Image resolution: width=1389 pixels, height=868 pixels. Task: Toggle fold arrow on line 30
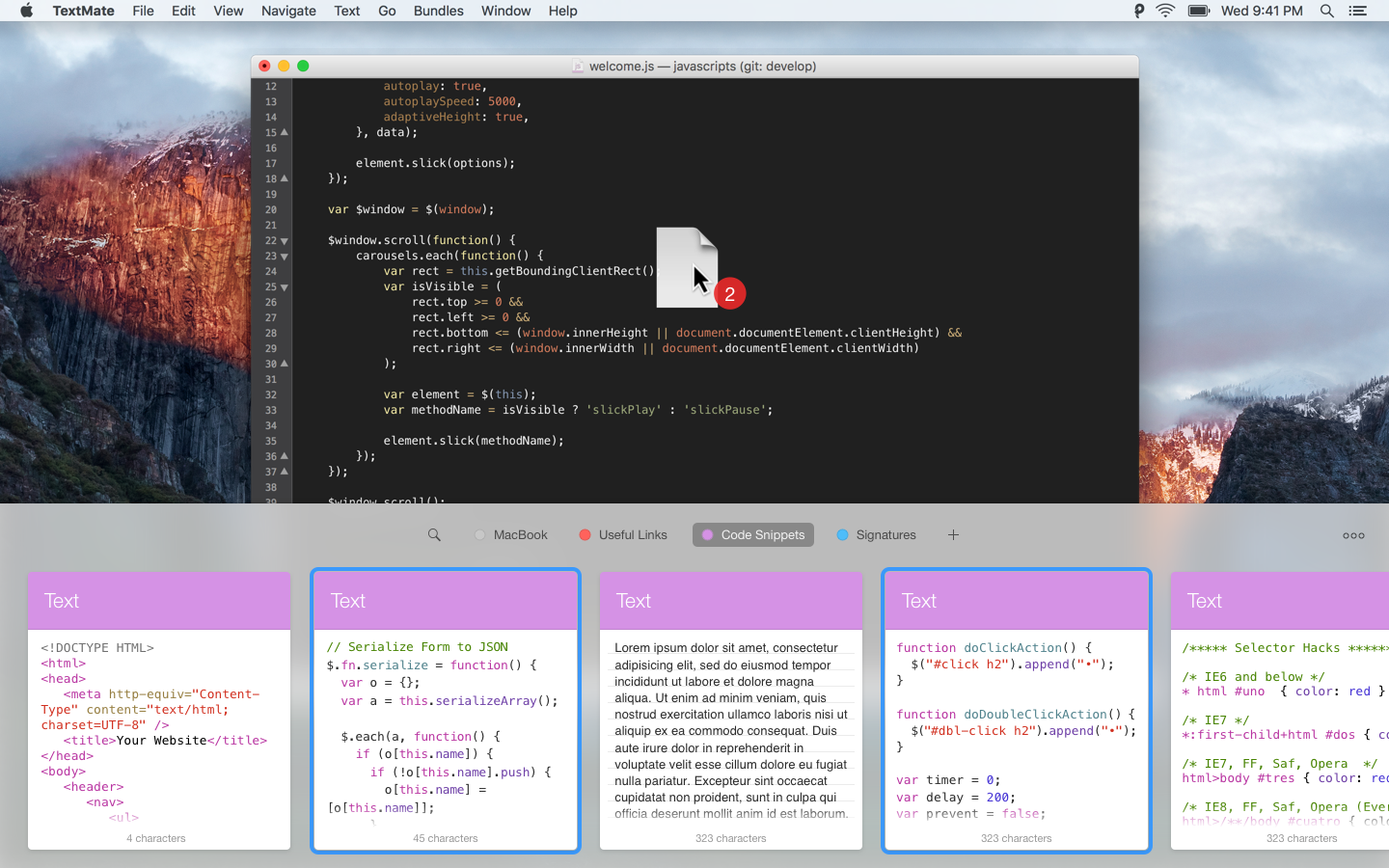tap(284, 364)
